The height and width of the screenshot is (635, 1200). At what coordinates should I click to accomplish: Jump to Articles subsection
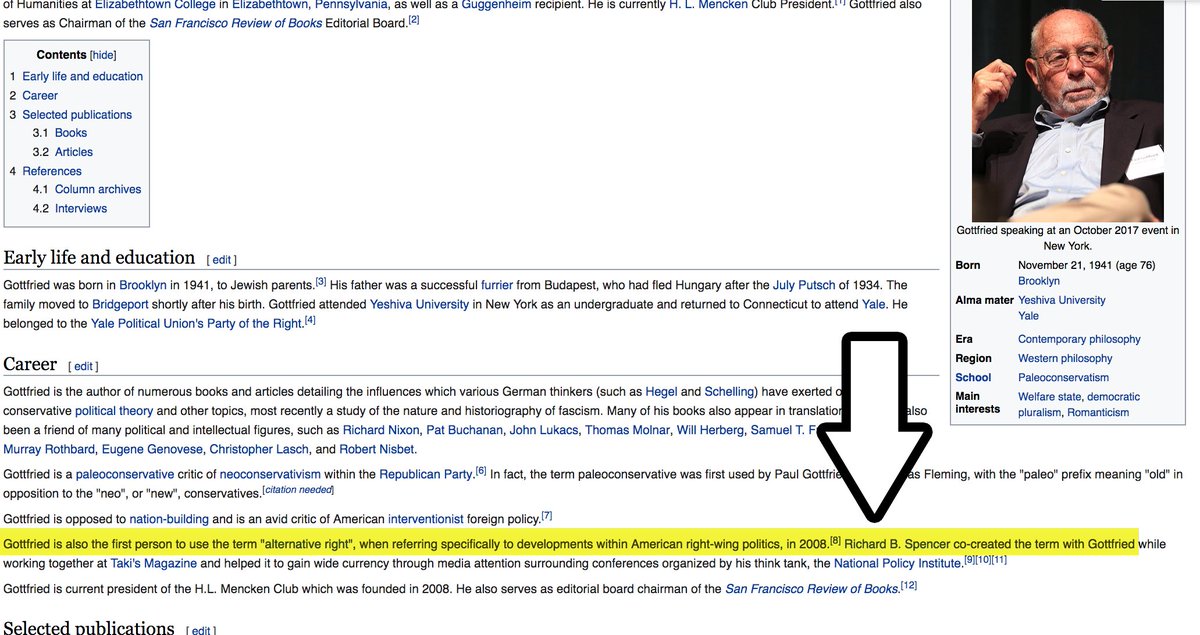tap(74, 152)
